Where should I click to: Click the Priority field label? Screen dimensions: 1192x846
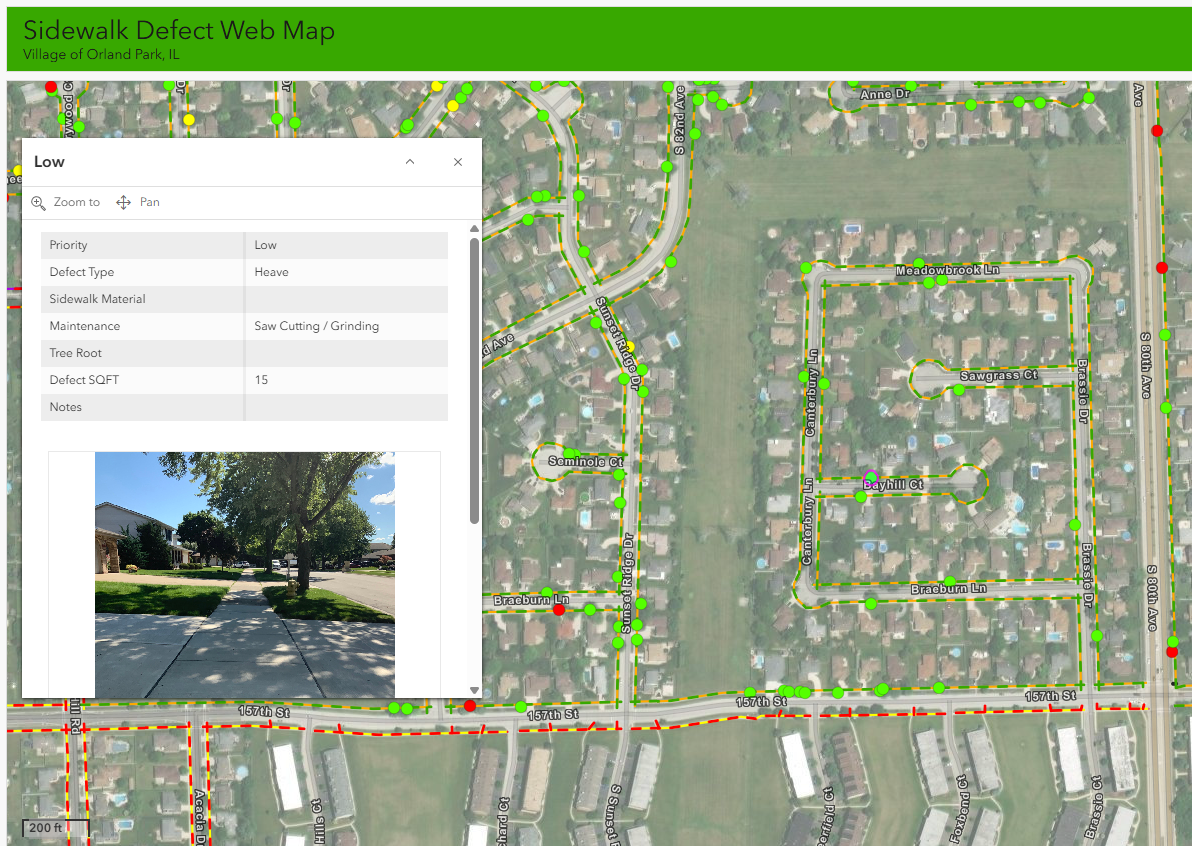[68, 245]
